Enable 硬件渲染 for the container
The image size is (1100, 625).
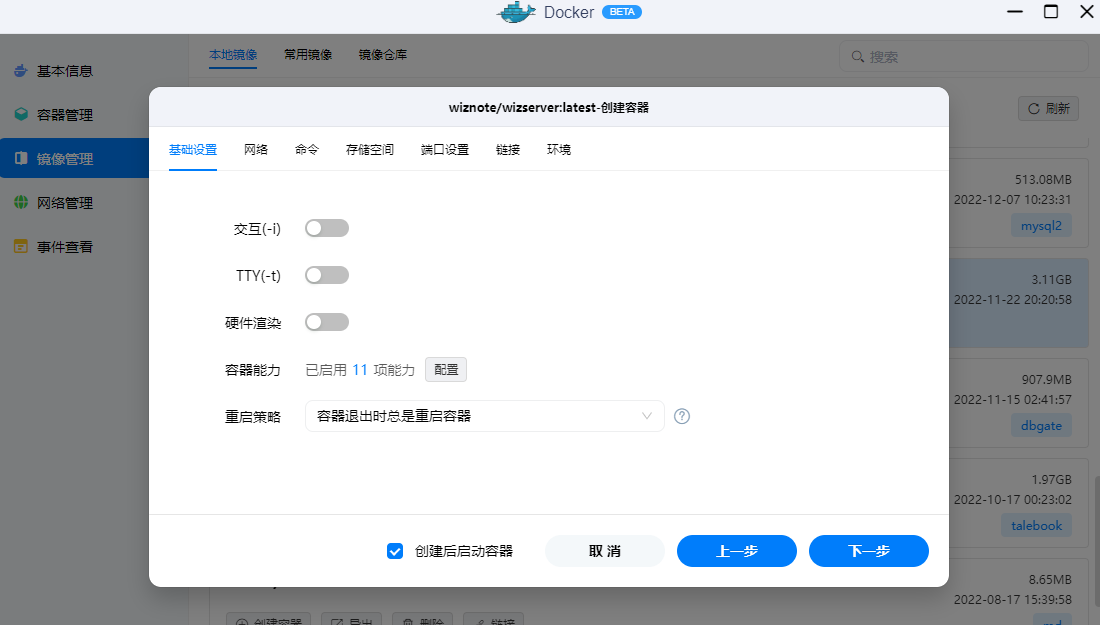tap(326, 321)
